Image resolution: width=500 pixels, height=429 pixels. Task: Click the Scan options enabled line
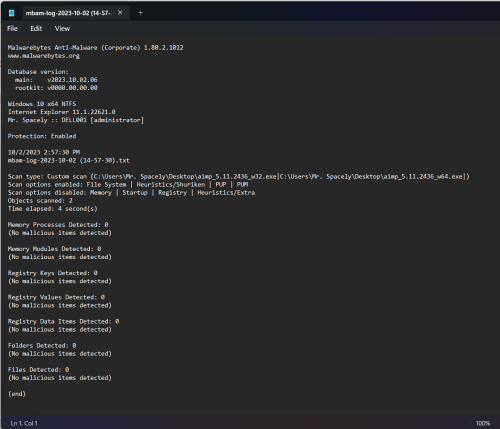(x=128, y=184)
